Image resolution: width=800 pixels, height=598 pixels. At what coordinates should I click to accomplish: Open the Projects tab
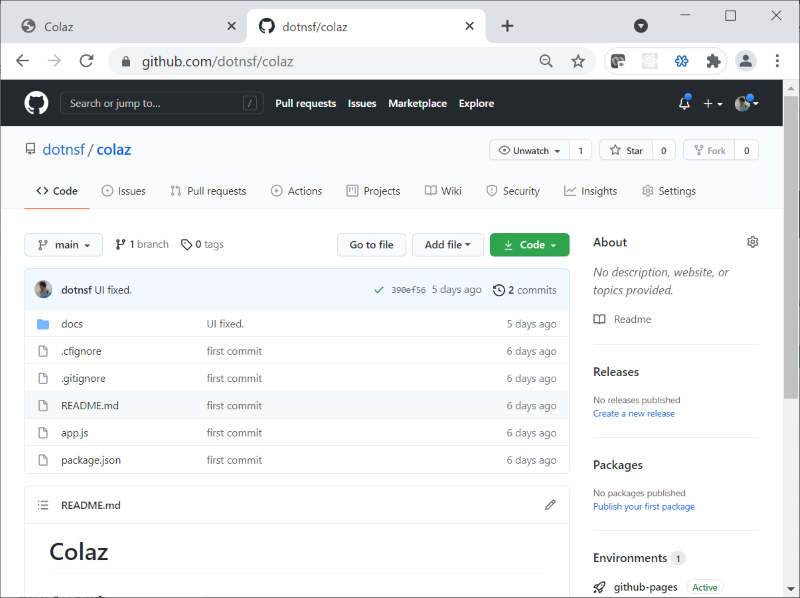click(373, 191)
